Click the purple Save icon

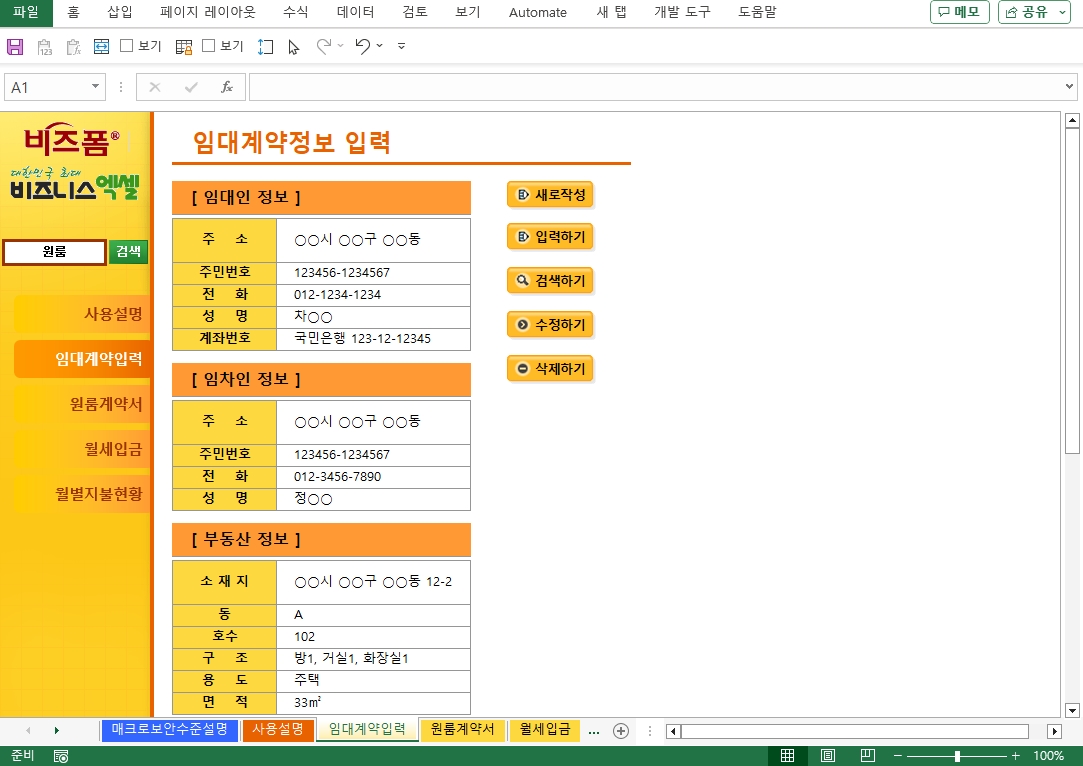pyautogui.click(x=15, y=46)
